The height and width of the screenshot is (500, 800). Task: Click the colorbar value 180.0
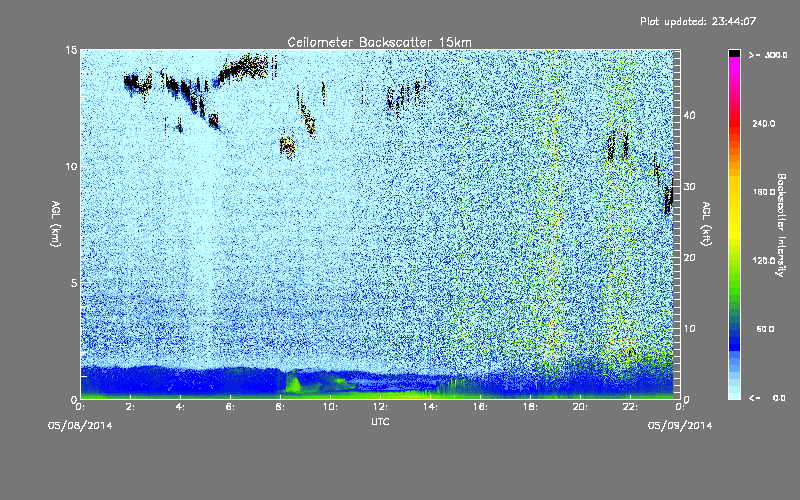click(x=764, y=192)
